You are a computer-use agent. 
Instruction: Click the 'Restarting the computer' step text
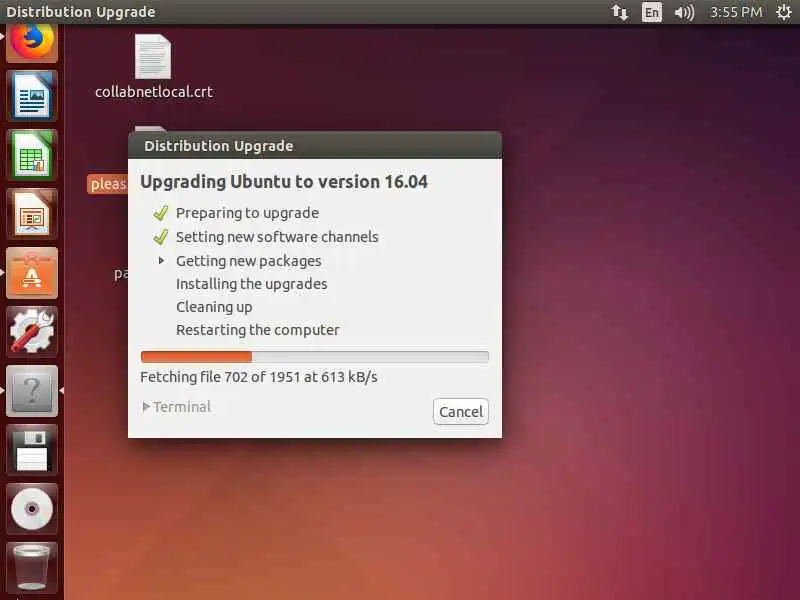(x=258, y=330)
